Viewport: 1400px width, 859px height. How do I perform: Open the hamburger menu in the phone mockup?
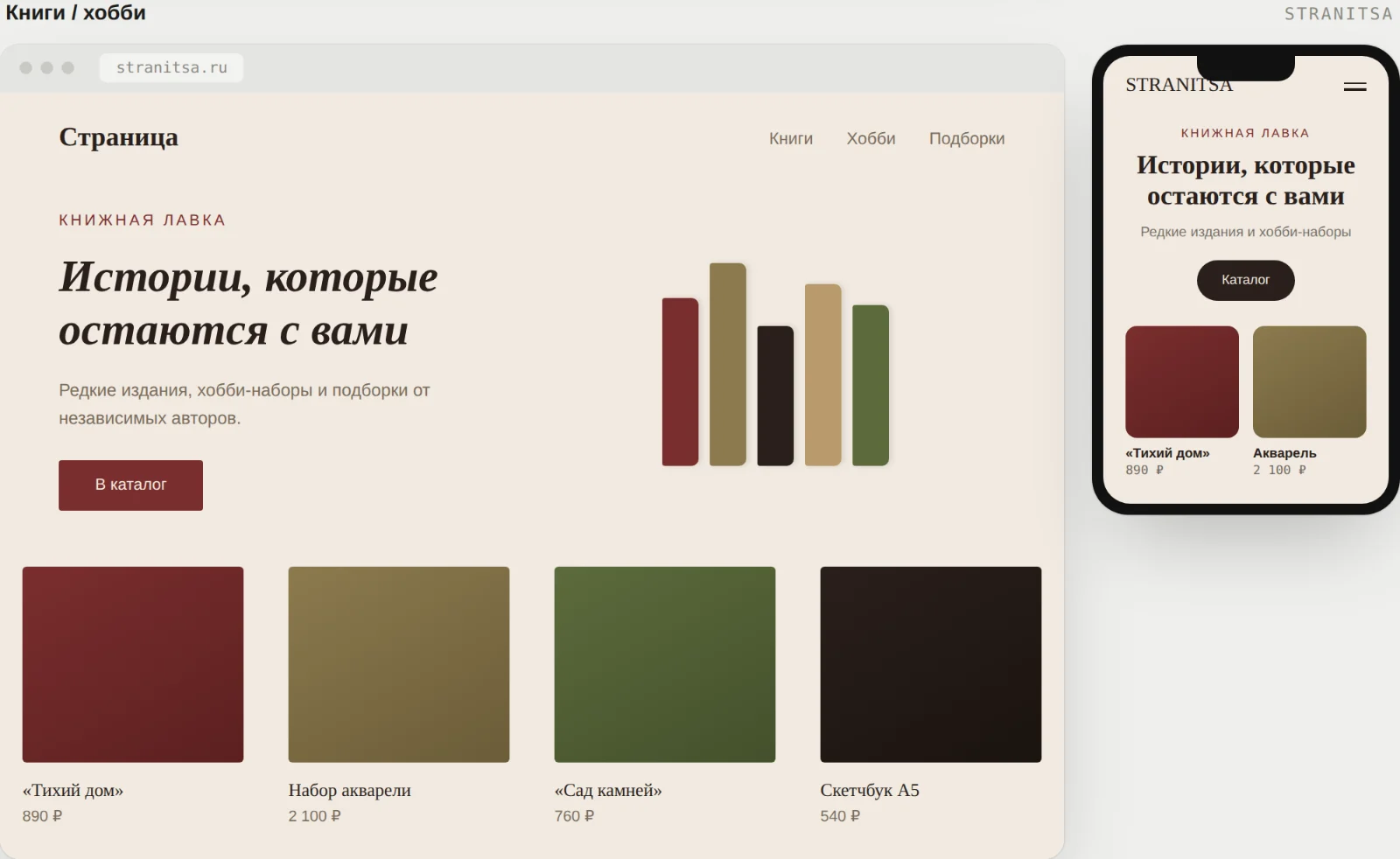pos(1354,87)
